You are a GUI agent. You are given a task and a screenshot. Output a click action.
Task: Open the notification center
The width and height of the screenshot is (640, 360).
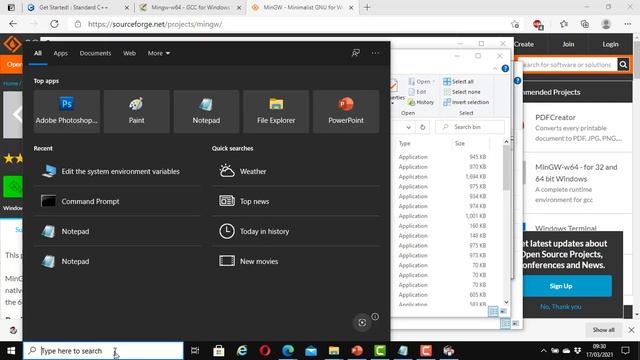[x=625, y=351]
